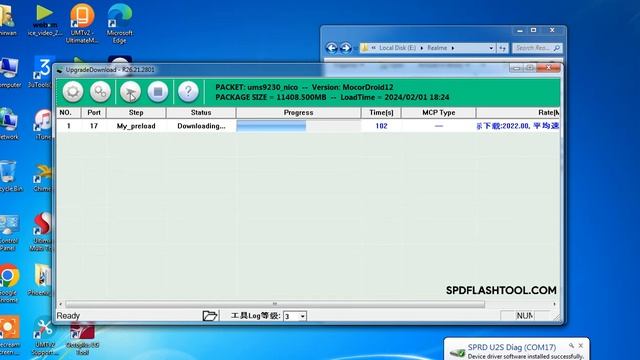Select the Step column header
The image size is (640, 360).
tap(136, 113)
